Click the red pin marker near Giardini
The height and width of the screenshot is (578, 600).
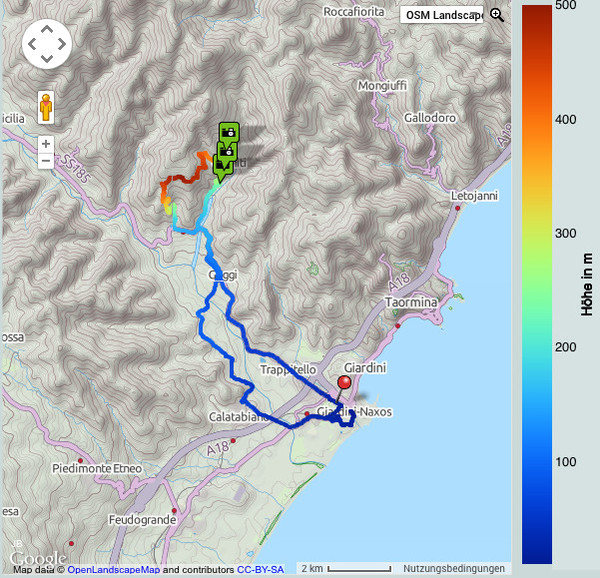(x=345, y=384)
